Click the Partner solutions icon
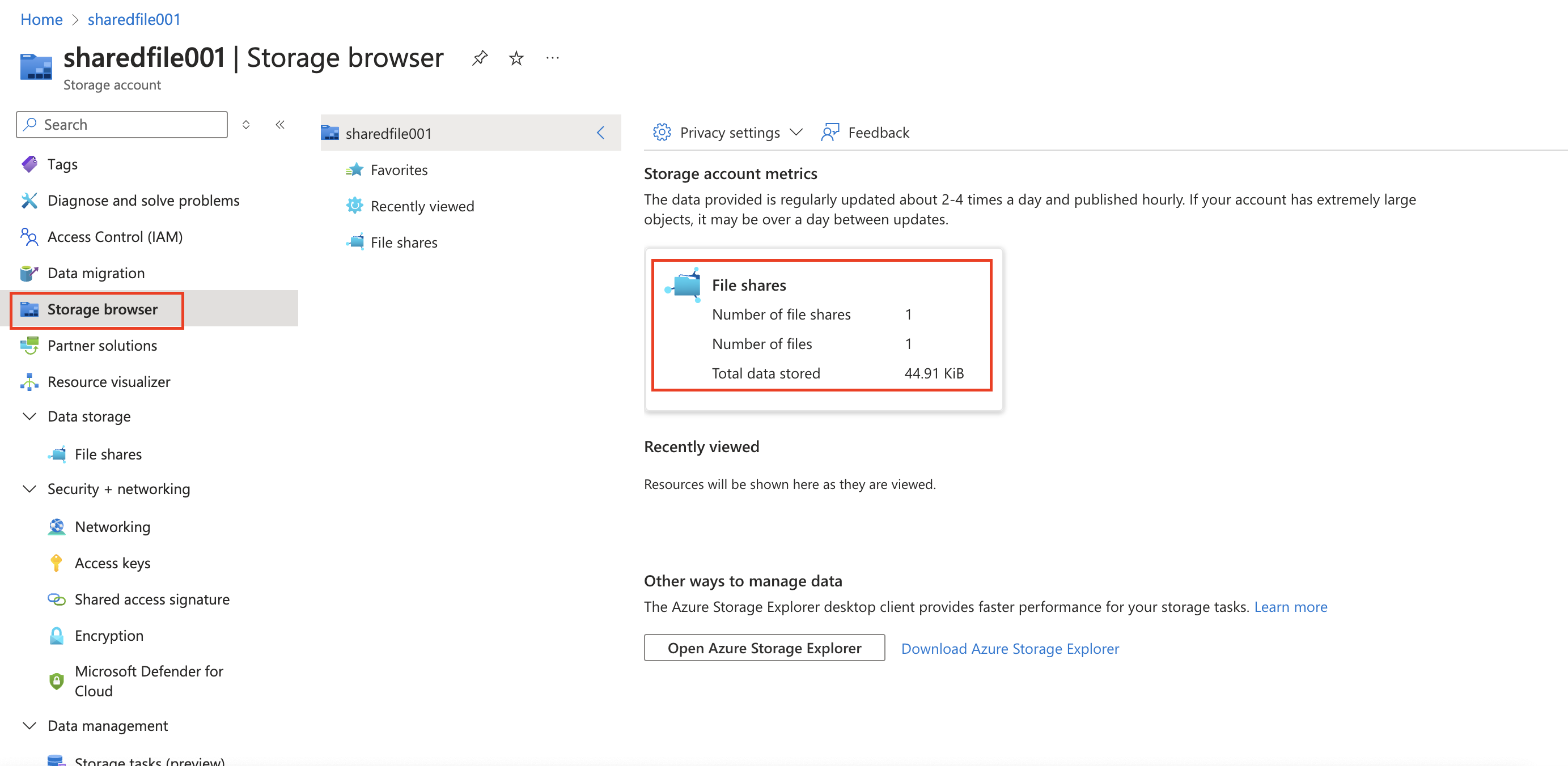 [29, 346]
